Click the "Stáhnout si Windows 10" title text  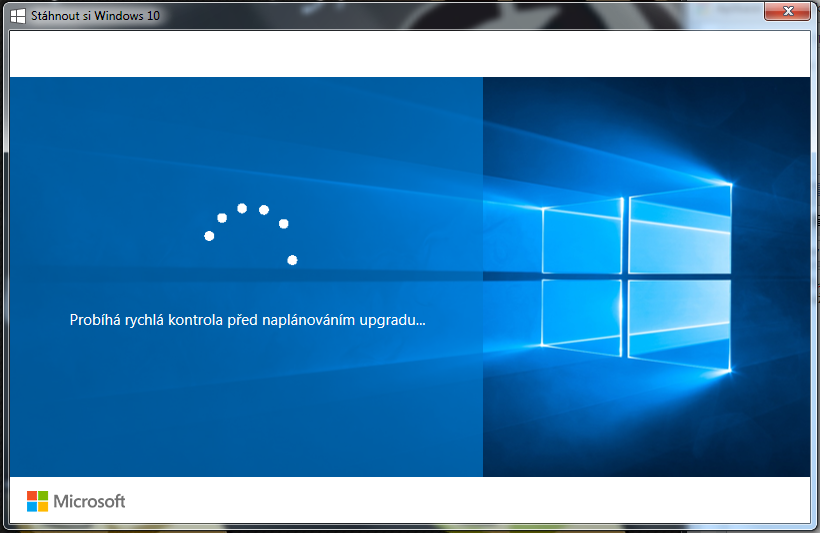(95, 16)
